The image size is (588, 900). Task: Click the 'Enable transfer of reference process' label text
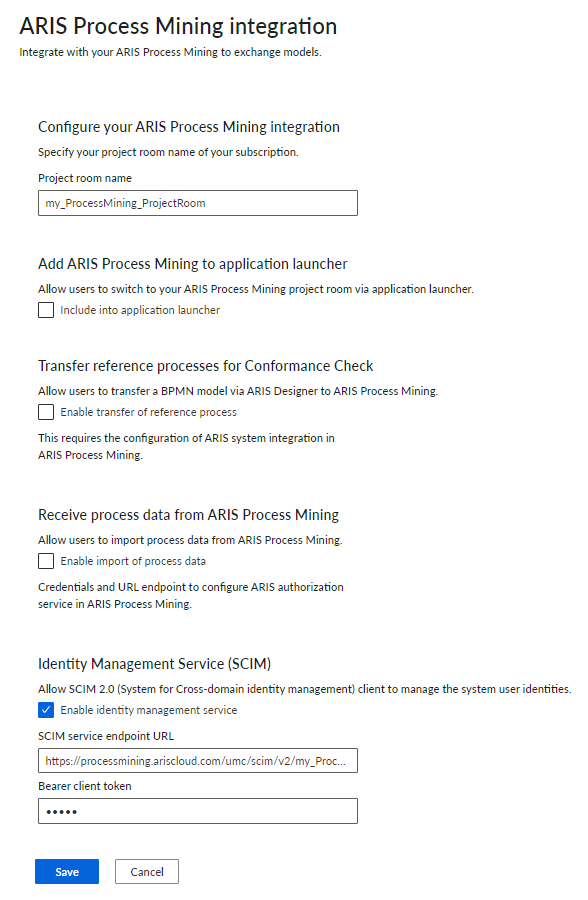pos(148,412)
